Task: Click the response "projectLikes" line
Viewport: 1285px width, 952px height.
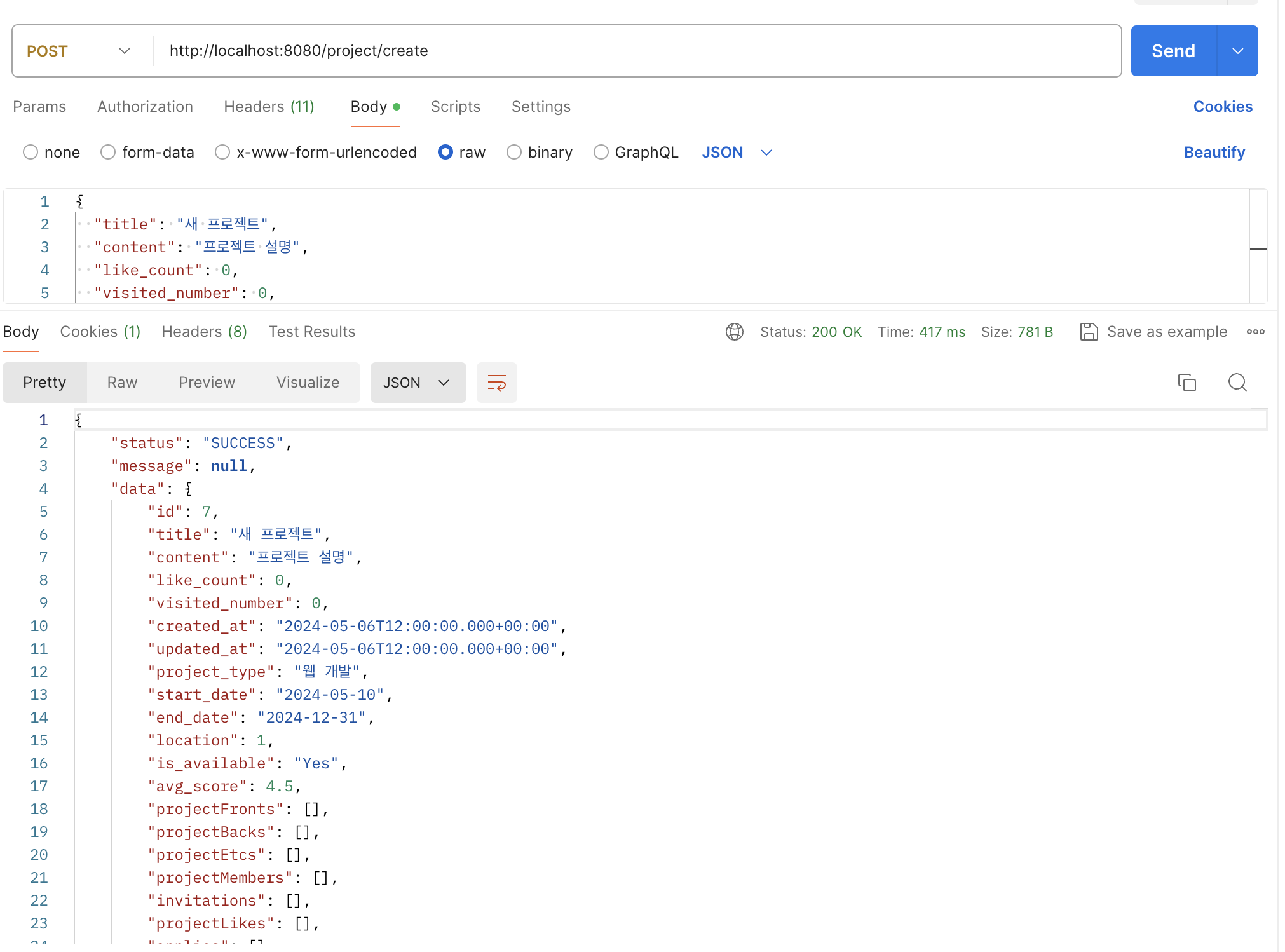Action: (234, 923)
